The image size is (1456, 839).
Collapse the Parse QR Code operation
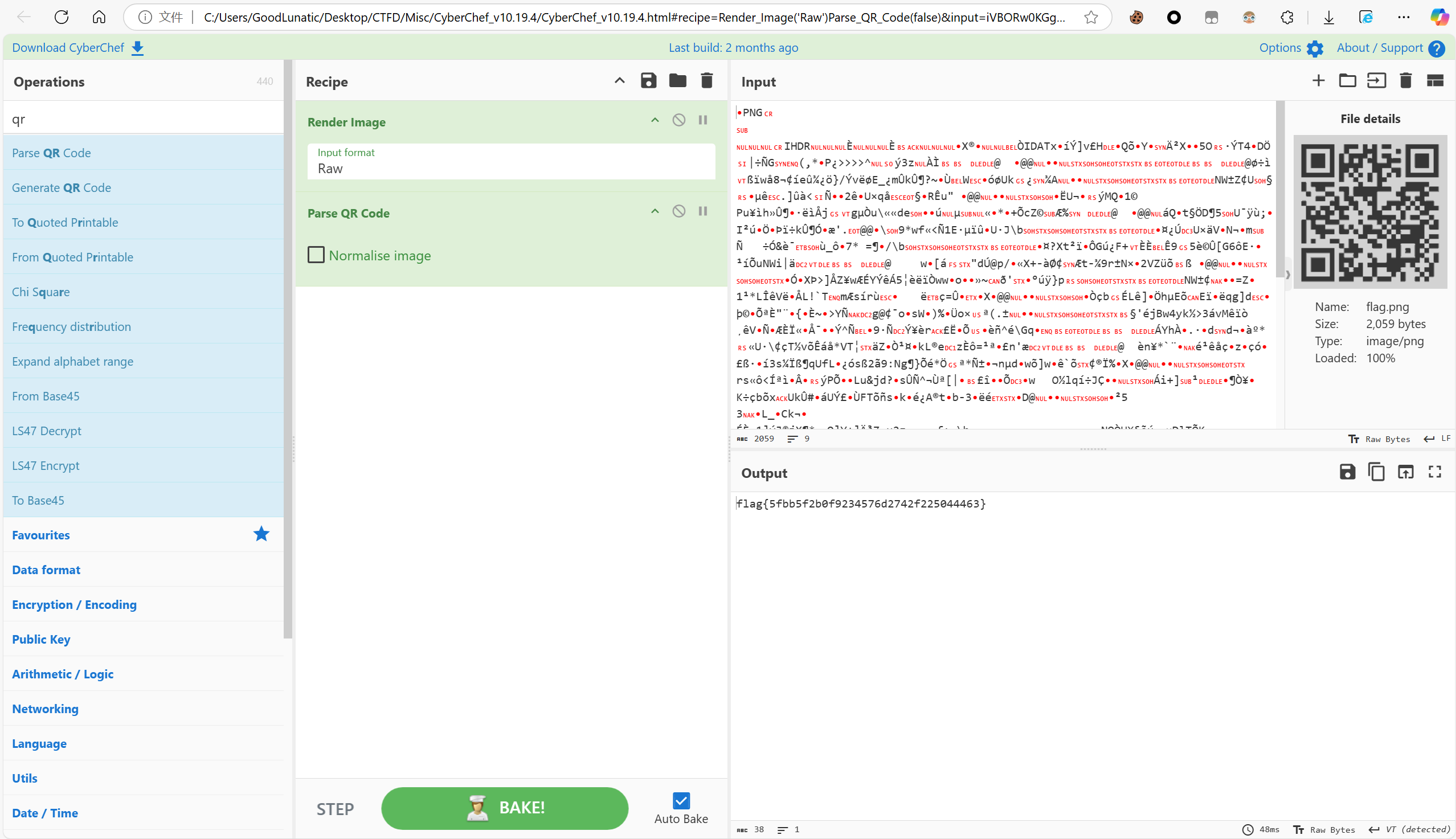coord(655,211)
